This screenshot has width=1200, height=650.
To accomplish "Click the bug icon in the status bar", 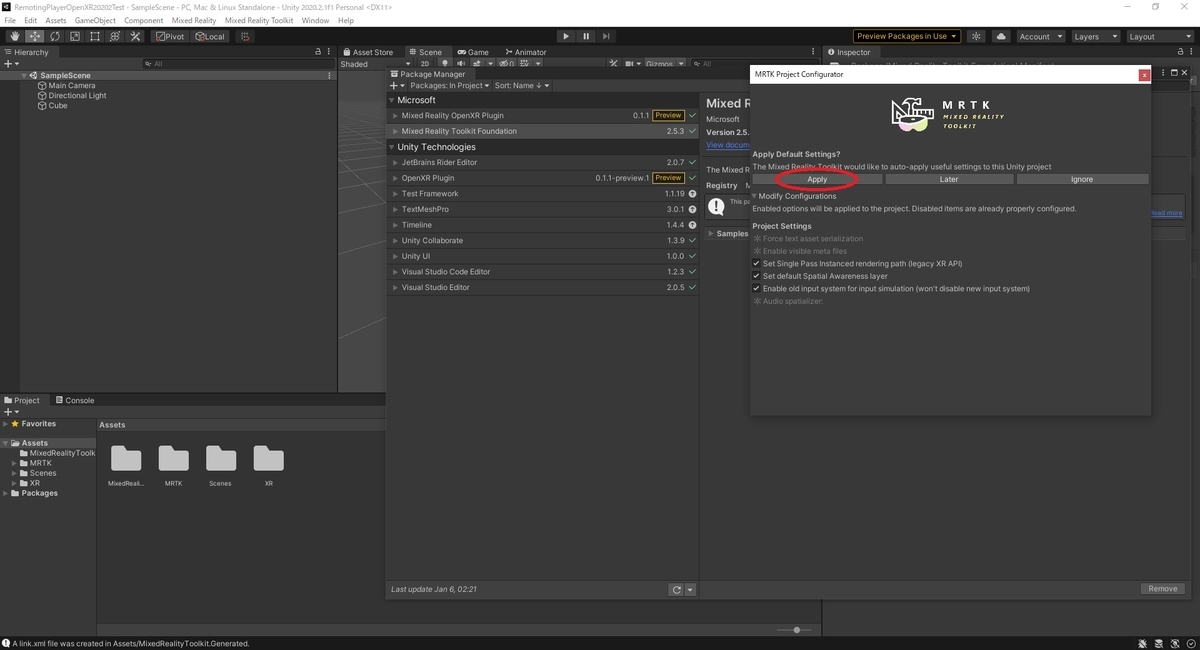I will (1142, 643).
